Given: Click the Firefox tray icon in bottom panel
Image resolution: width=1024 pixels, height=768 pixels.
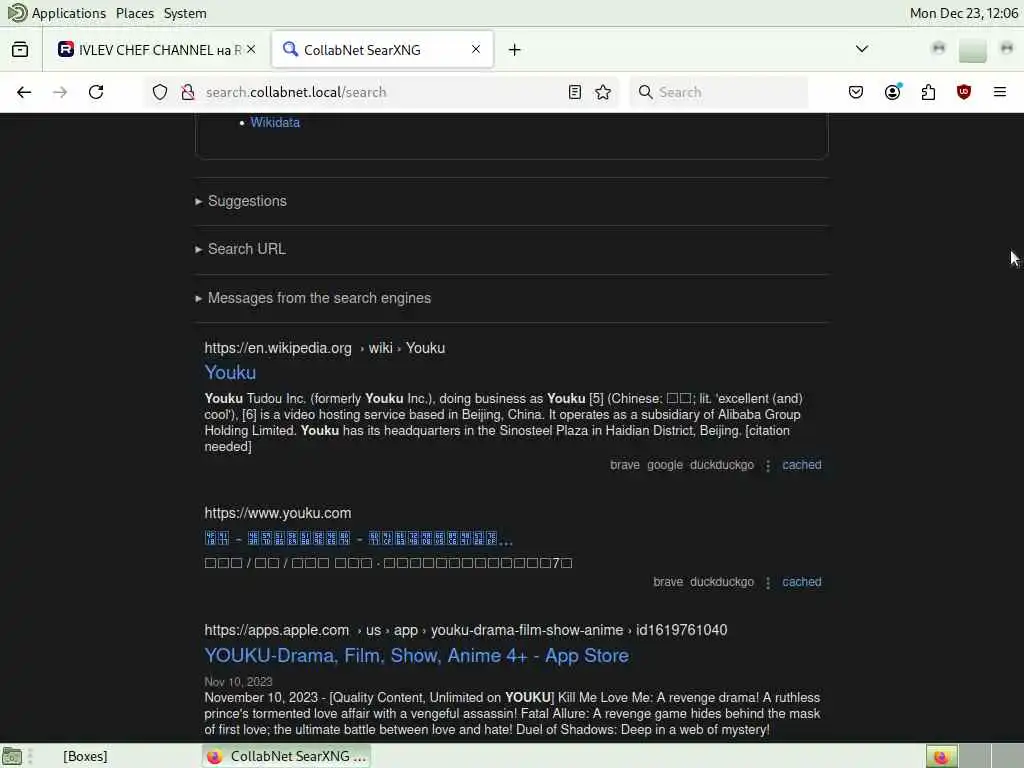Looking at the screenshot, I should (x=941, y=756).
